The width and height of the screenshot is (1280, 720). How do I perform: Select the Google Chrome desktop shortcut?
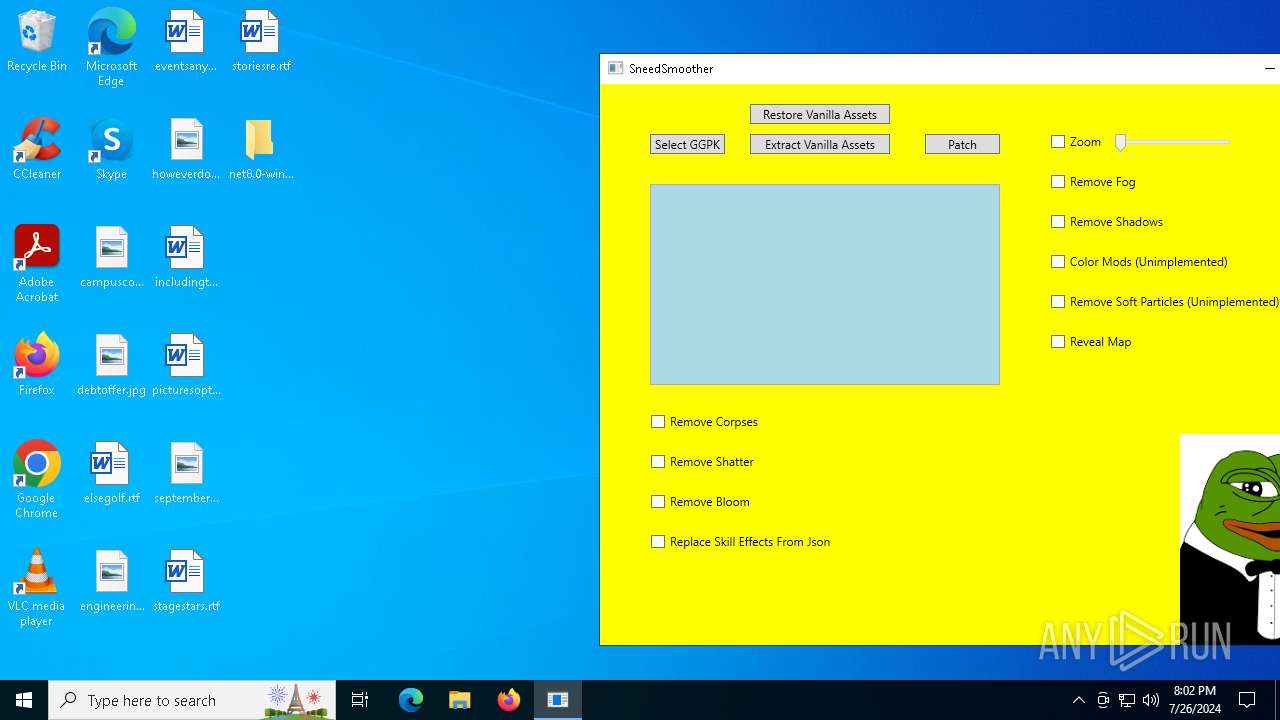click(37, 480)
